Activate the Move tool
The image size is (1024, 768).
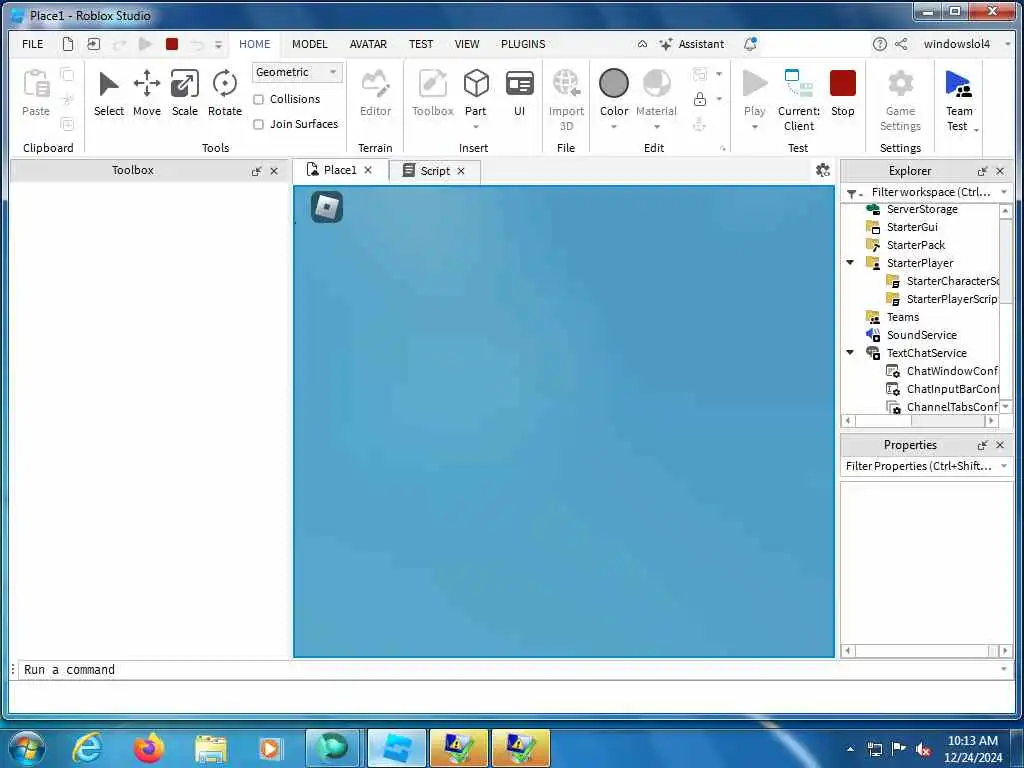coord(146,94)
